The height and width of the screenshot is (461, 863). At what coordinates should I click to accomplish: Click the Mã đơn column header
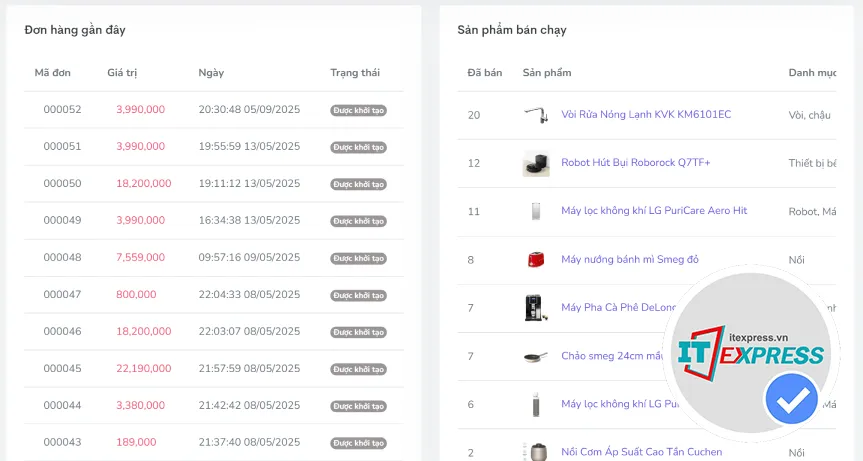point(52,73)
